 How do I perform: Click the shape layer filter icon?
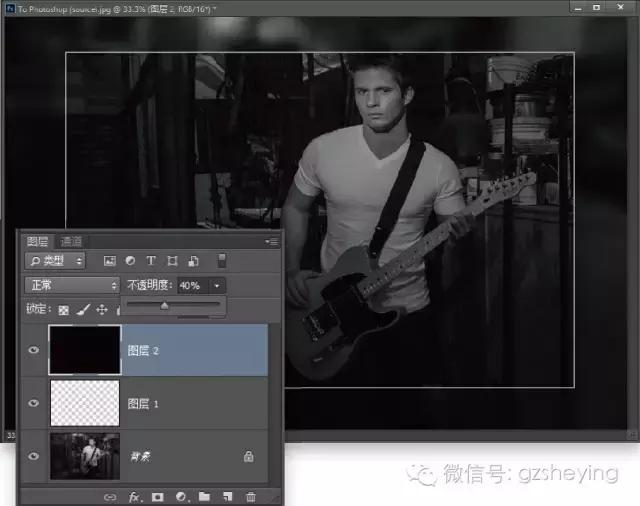point(172,261)
